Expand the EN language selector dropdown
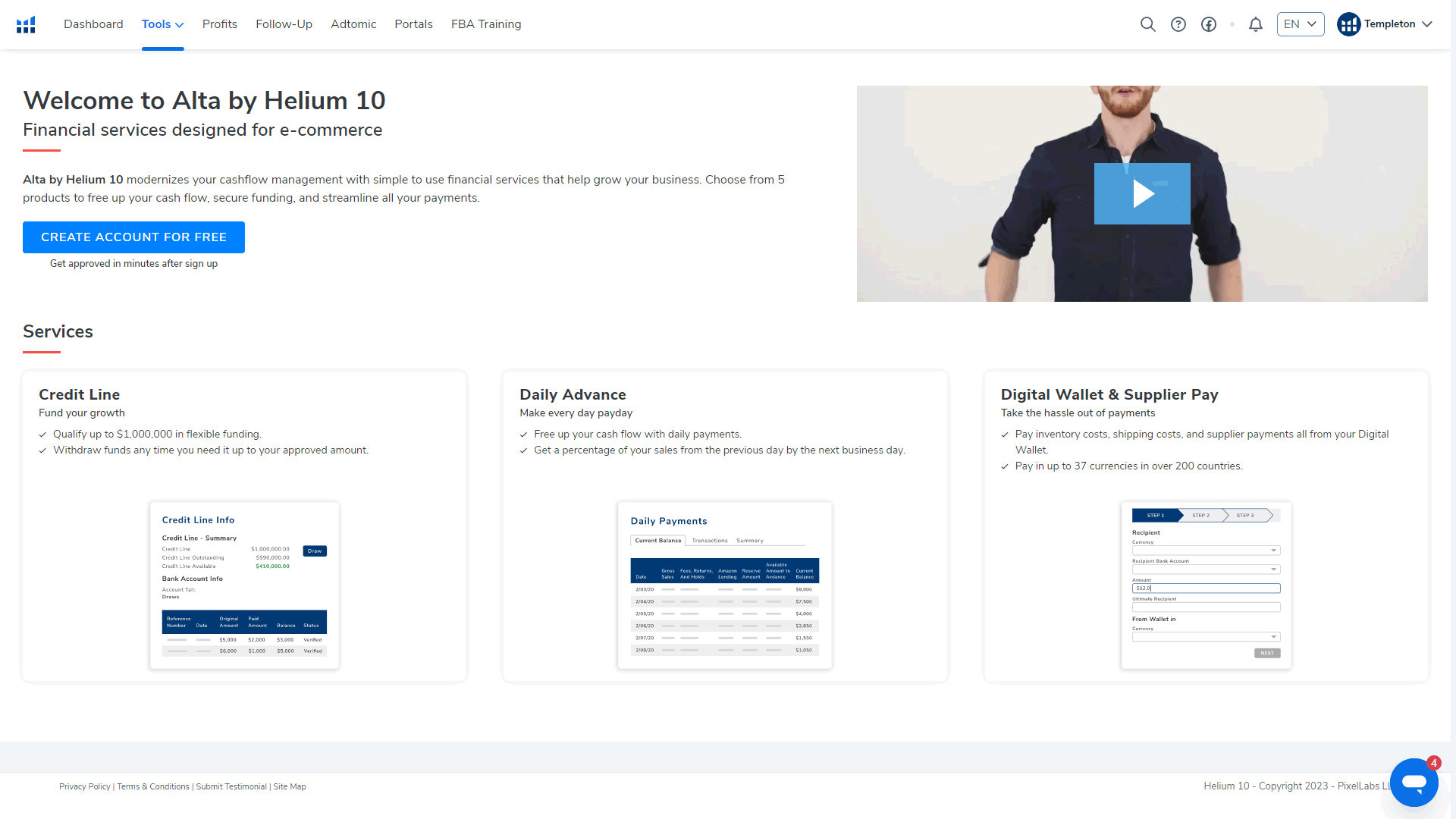 point(1300,24)
